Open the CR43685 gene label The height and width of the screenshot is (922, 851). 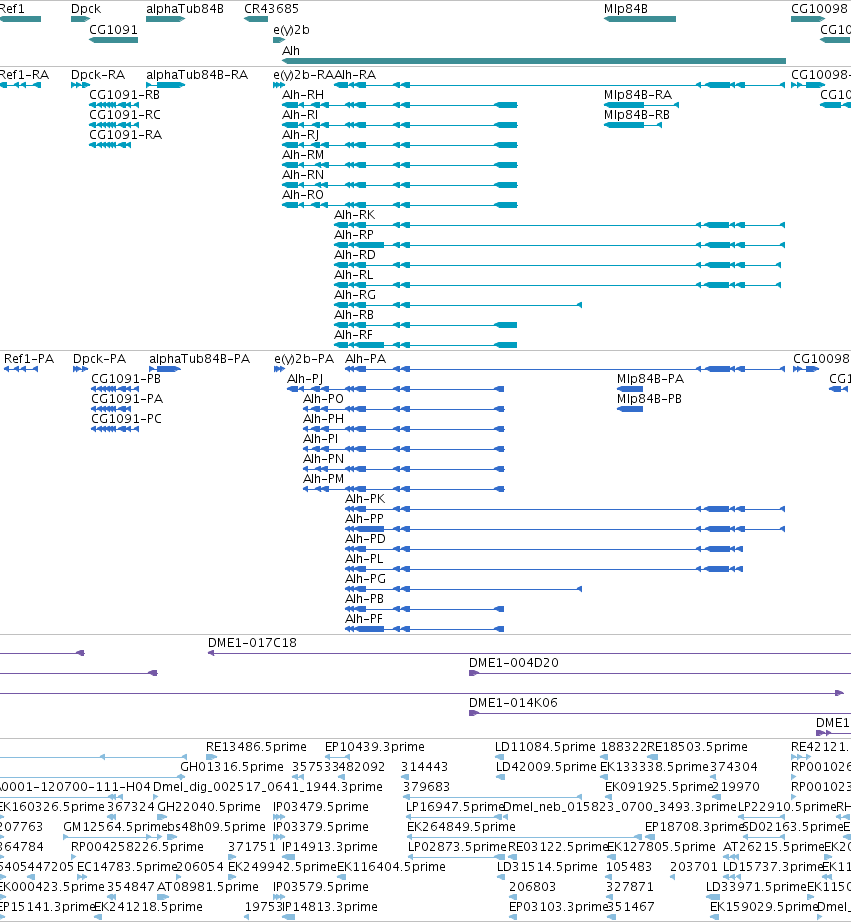tap(271, 9)
